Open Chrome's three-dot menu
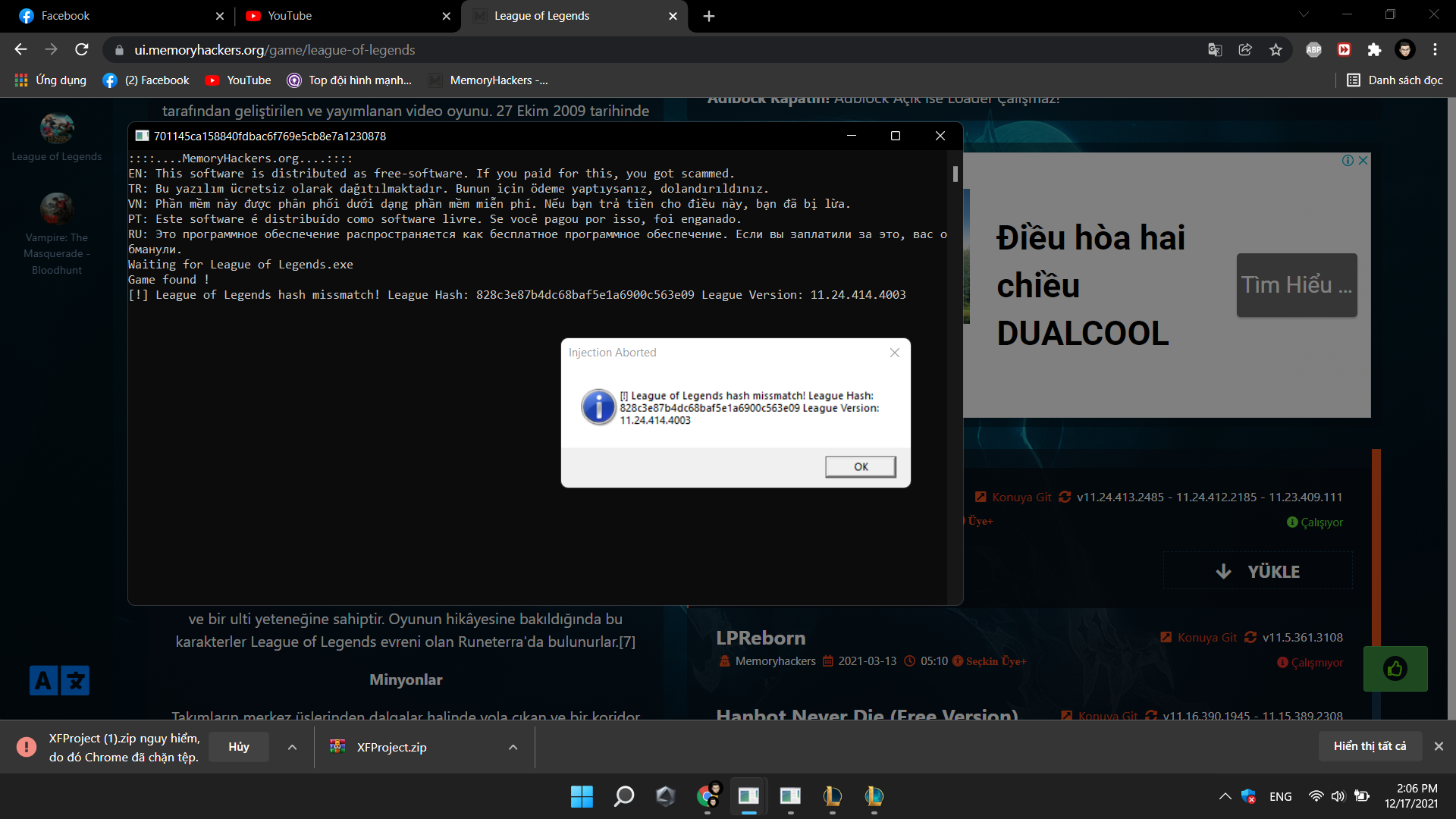The width and height of the screenshot is (1456, 819). [x=1436, y=50]
